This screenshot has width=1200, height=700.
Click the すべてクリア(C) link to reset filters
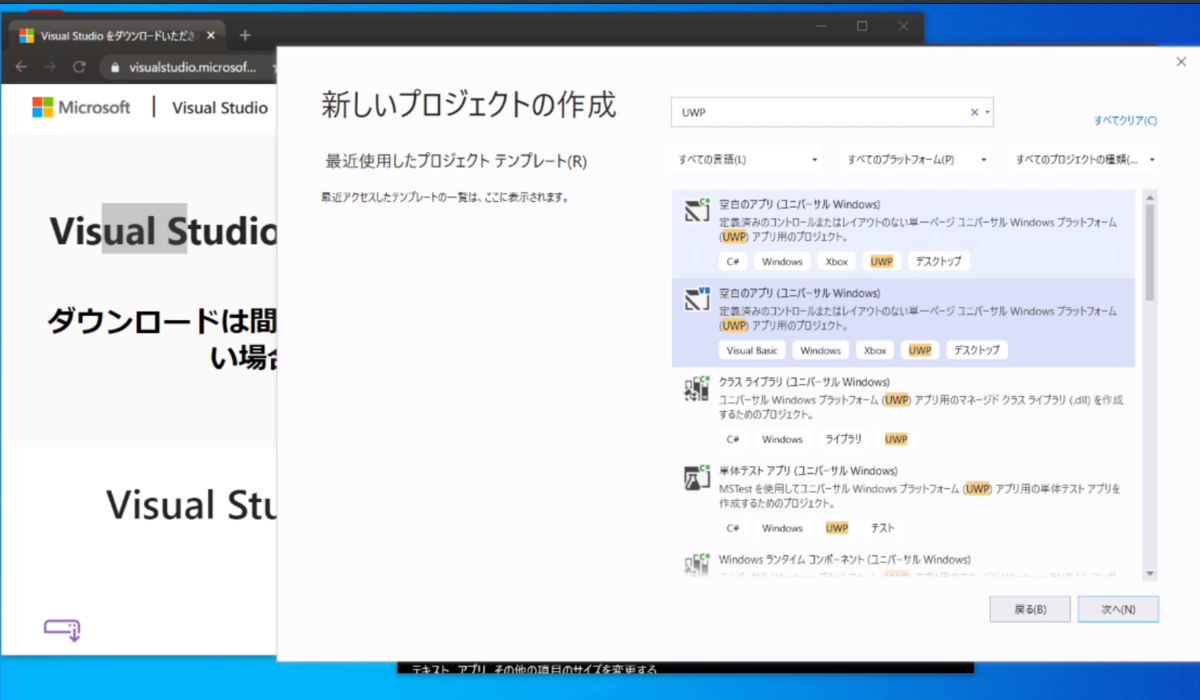[1128, 118]
